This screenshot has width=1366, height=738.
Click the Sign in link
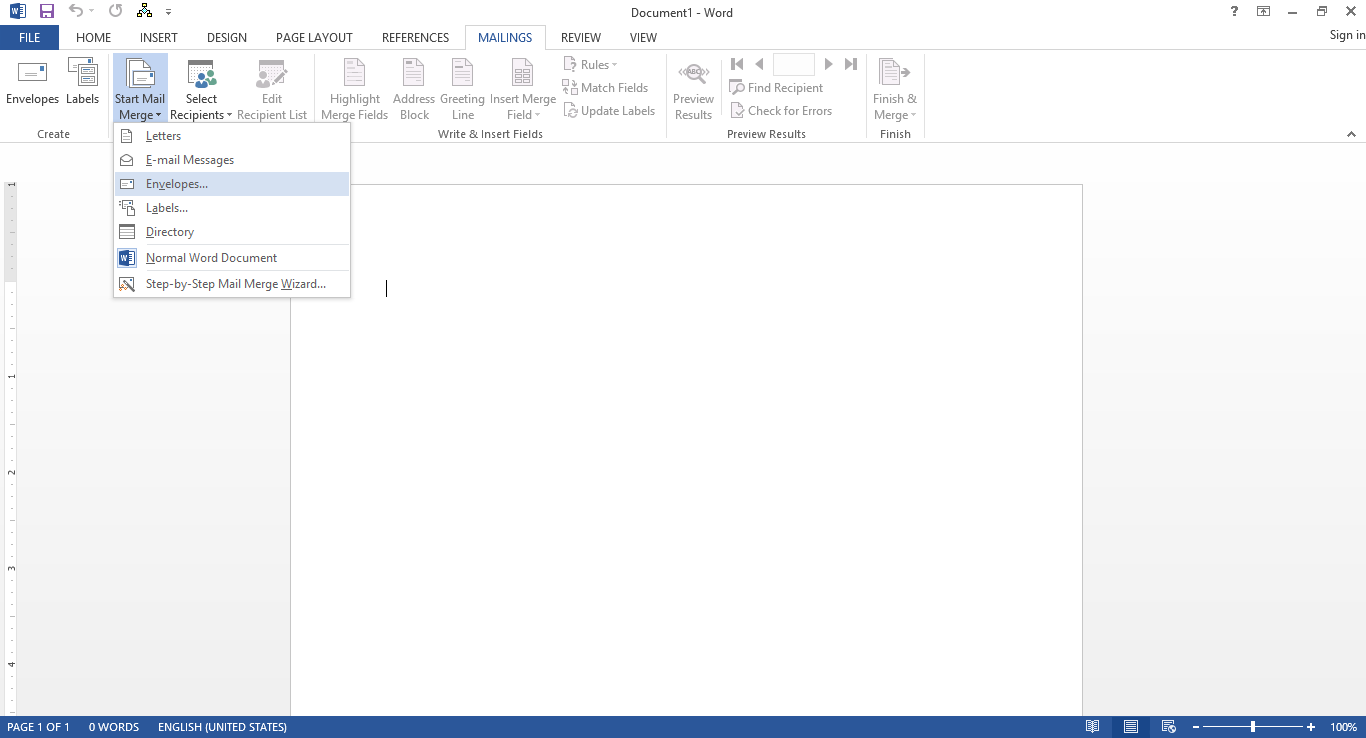click(1347, 36)
